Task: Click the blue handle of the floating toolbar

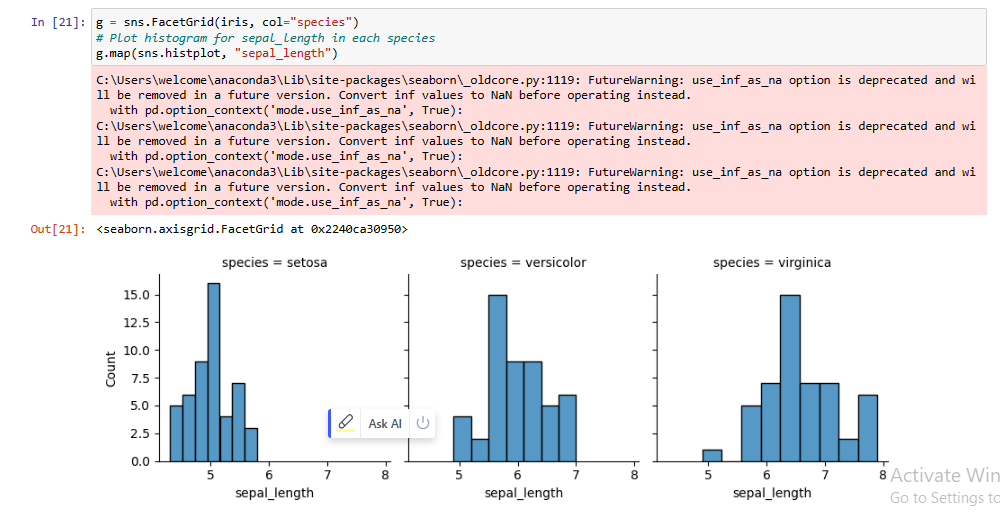Action: (x=330, y=423)
